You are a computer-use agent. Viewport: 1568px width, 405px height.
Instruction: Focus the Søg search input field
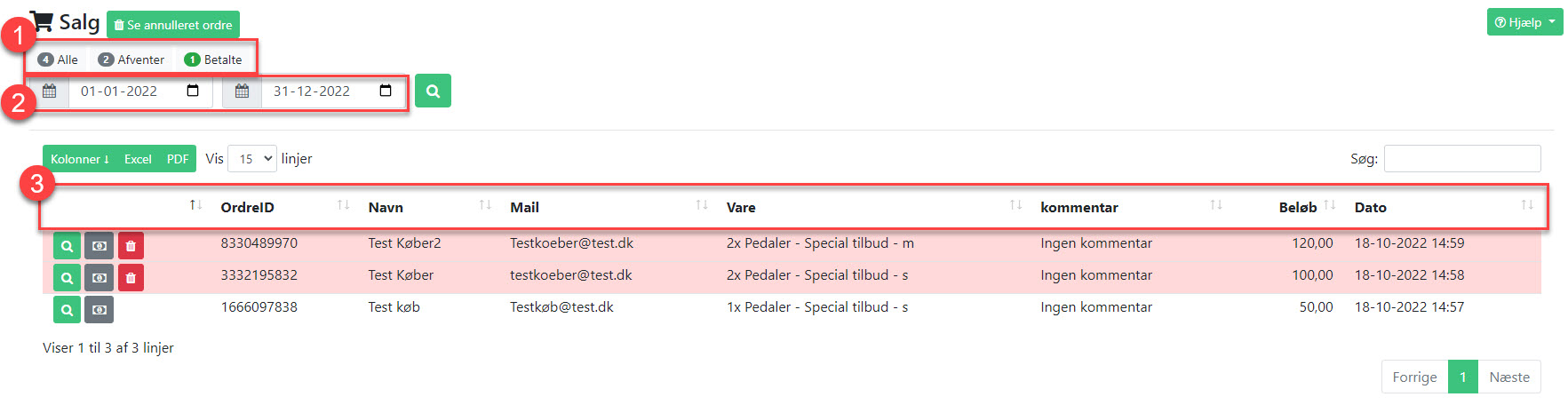(1462, 158)
